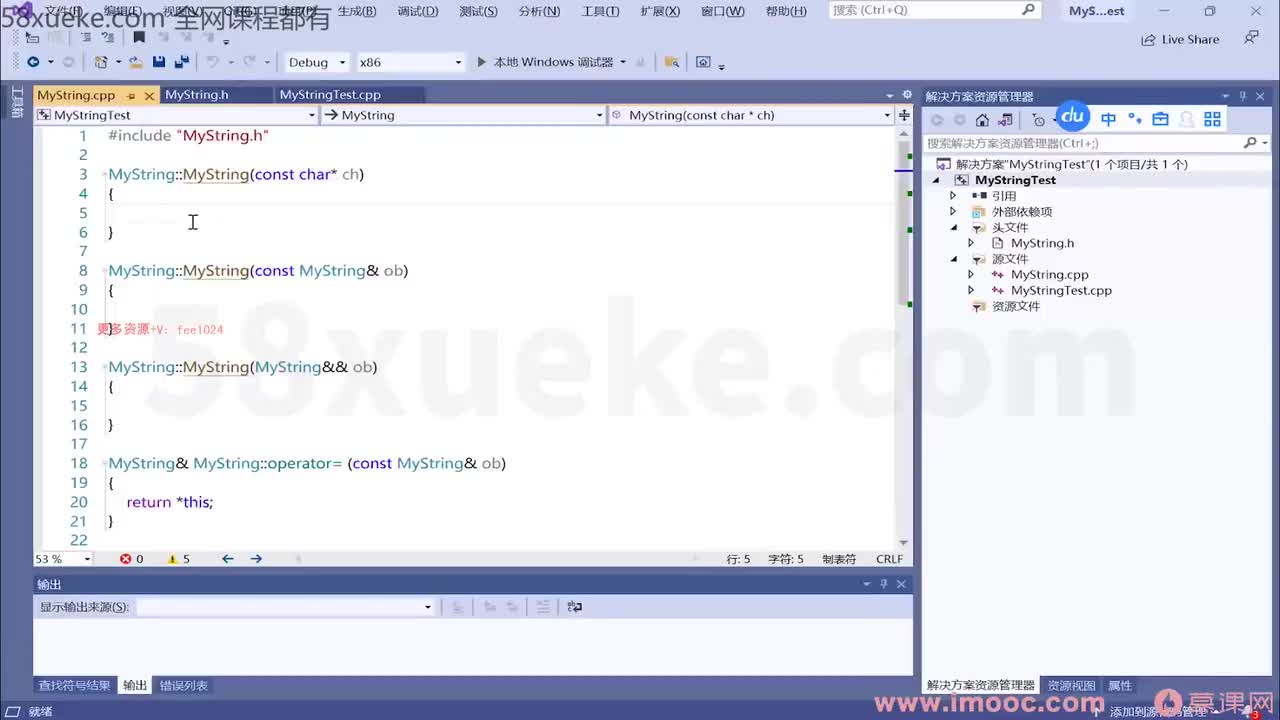Click the Home icon in Solution Explorer
The width and height of the screenshot is (1280, 720).
click(x=982, y=120)
